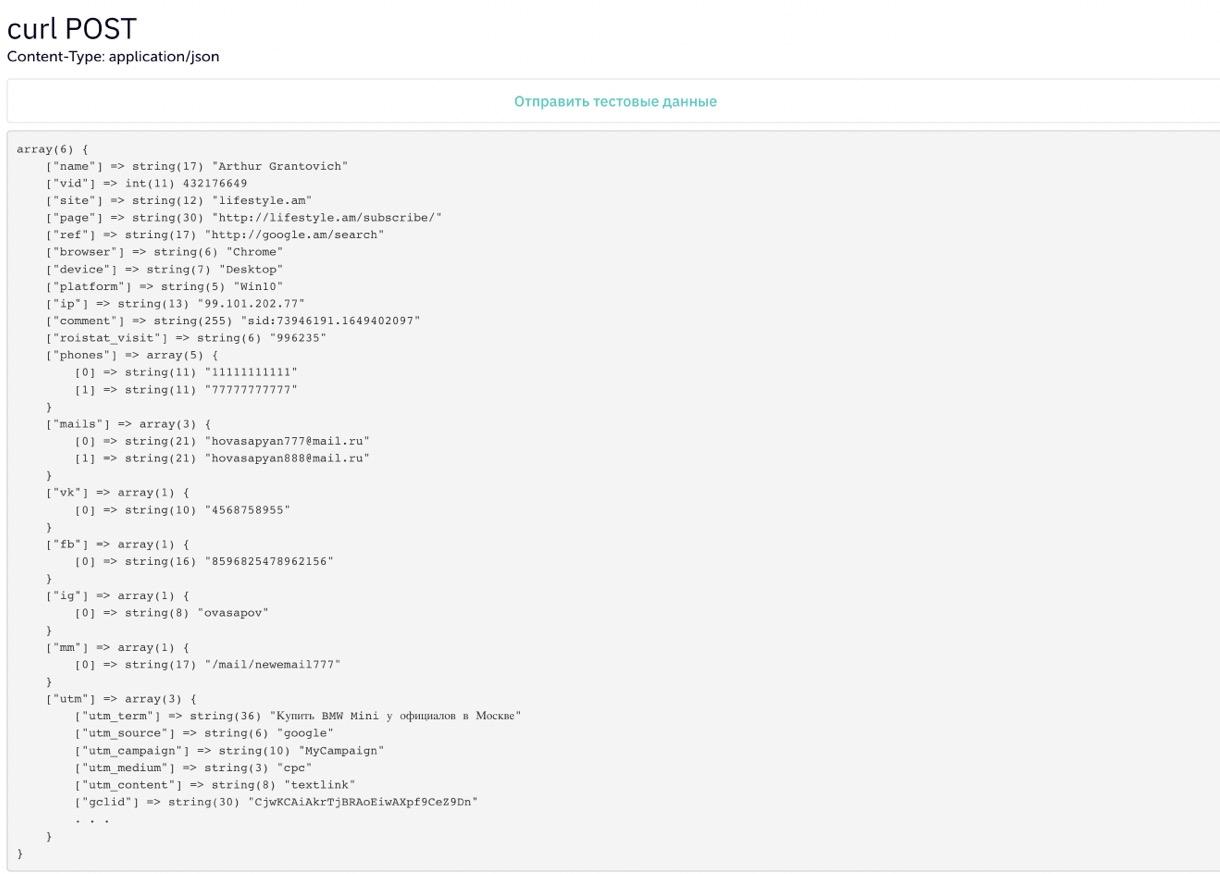Viewport: 1220px width, 874px height.
Task: Click the platform line 'Win10'
Action: pos(164,286)
